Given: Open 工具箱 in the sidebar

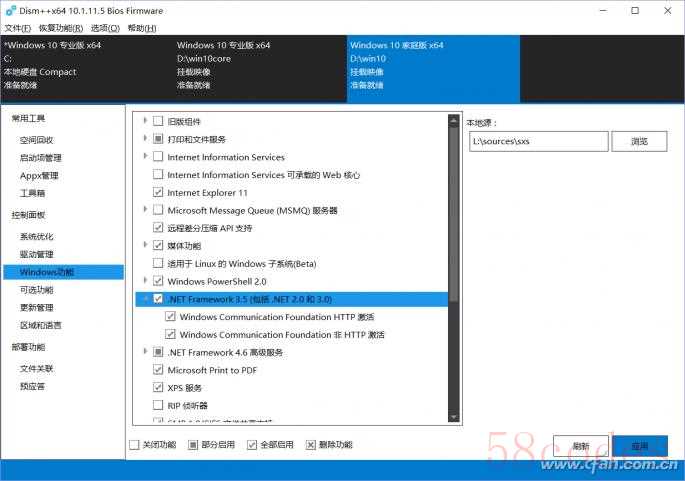Looking at the screenshot, I should tap(32, 193).
